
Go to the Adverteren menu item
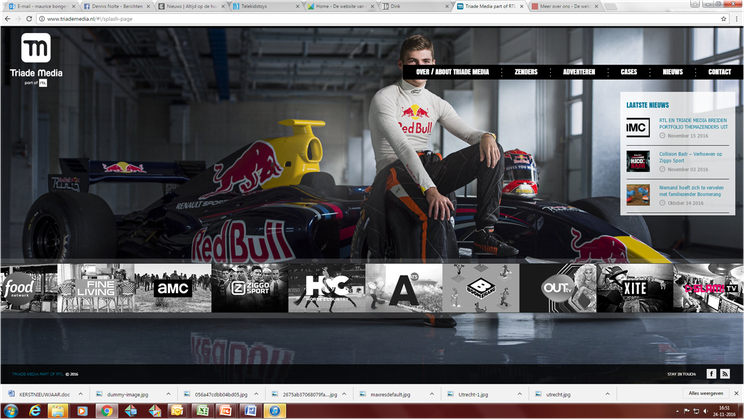click(x=579, y=72)
